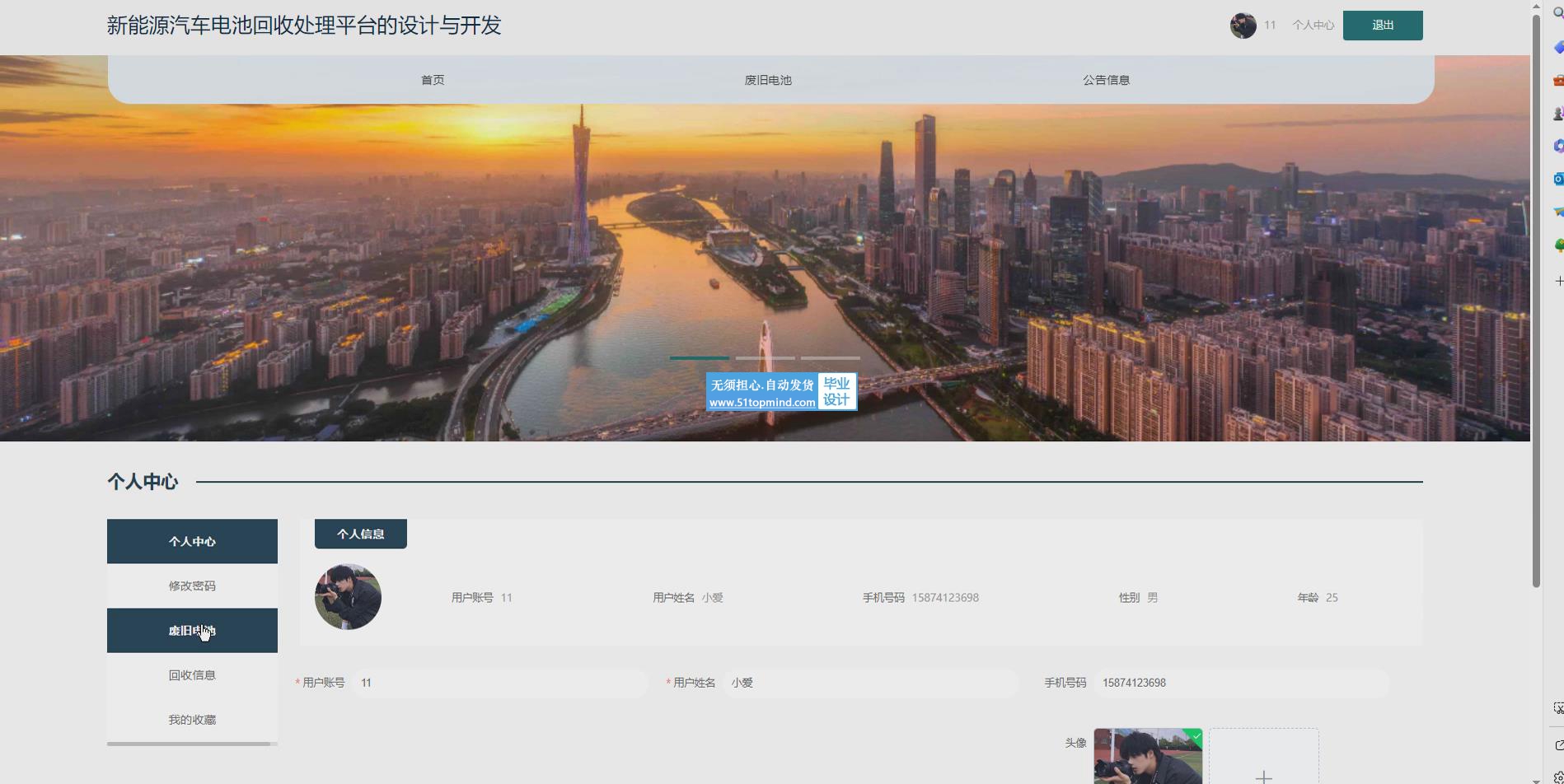
Task: Click the sidebar search magnifier icon
Action: click(1557, 12)
